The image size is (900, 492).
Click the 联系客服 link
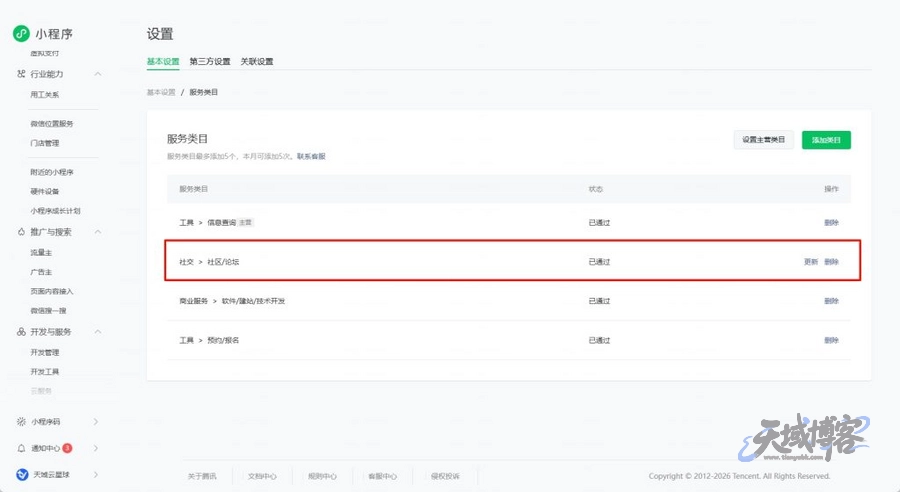tap(311, 156)
